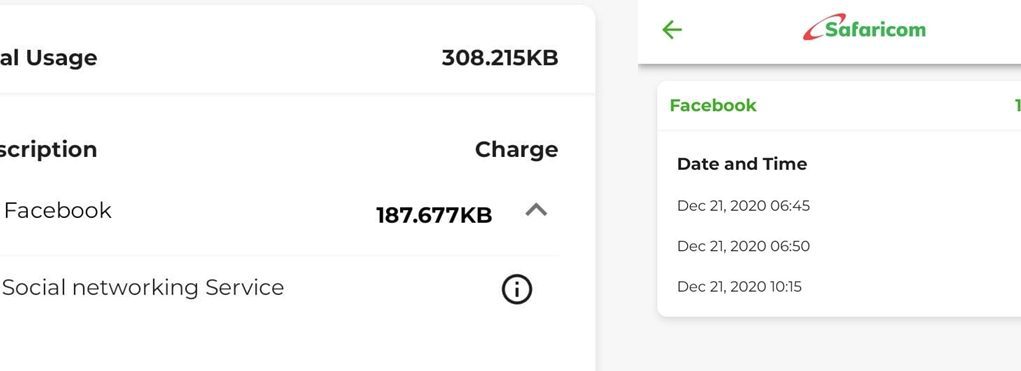Click the Safaricom top header bar
Viewport: 1021px width, 371px height.
coord(830,31)
